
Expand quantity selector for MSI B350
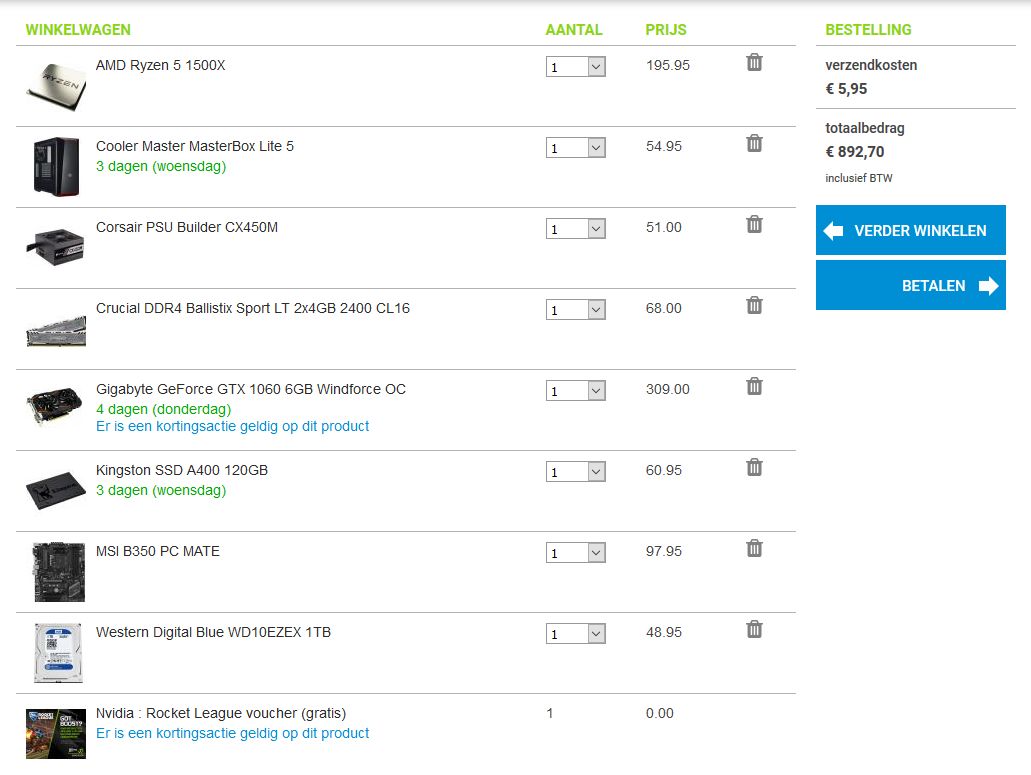tap(576, 553)
